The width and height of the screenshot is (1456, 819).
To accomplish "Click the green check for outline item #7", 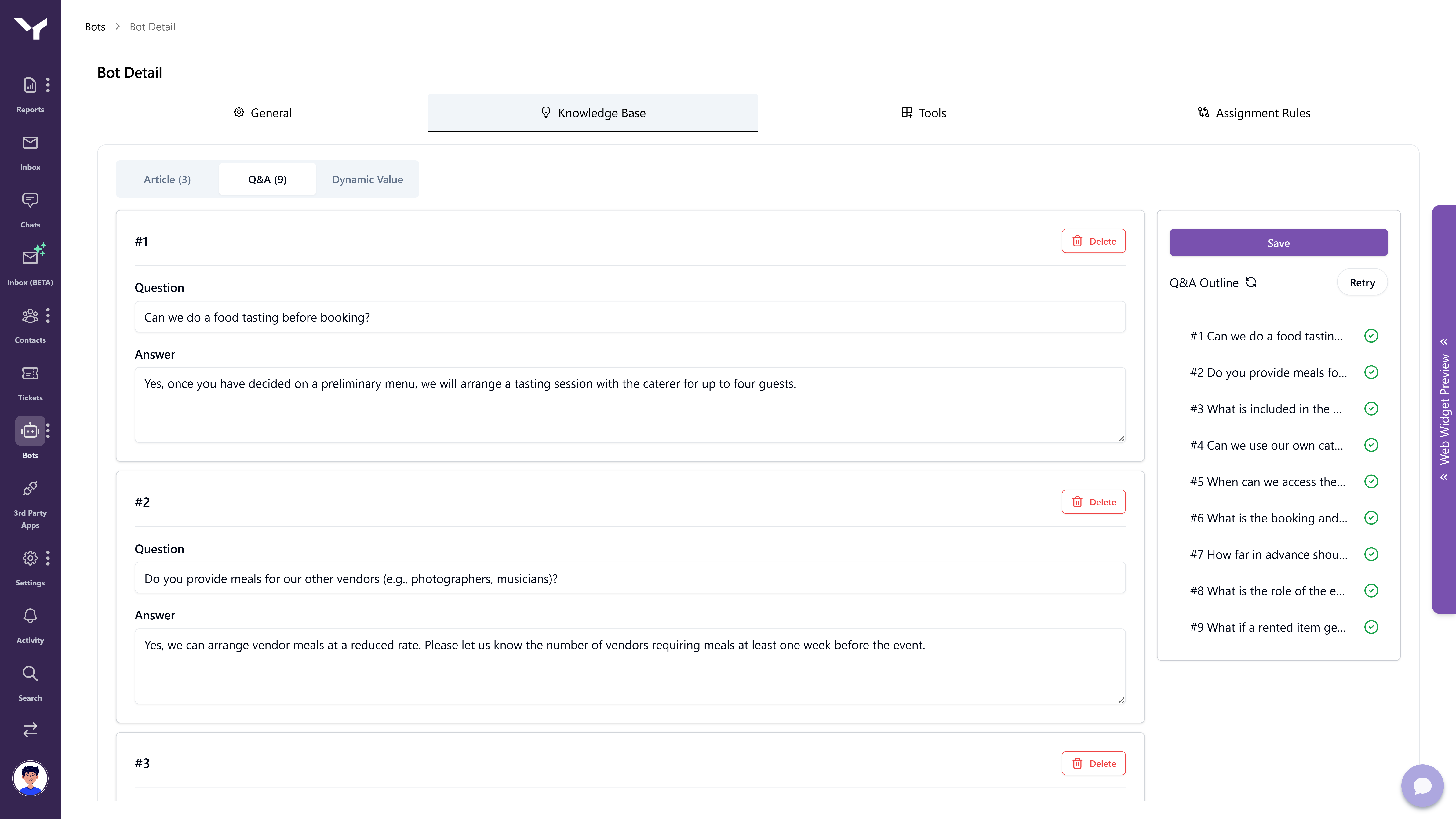I will 1371,555.
